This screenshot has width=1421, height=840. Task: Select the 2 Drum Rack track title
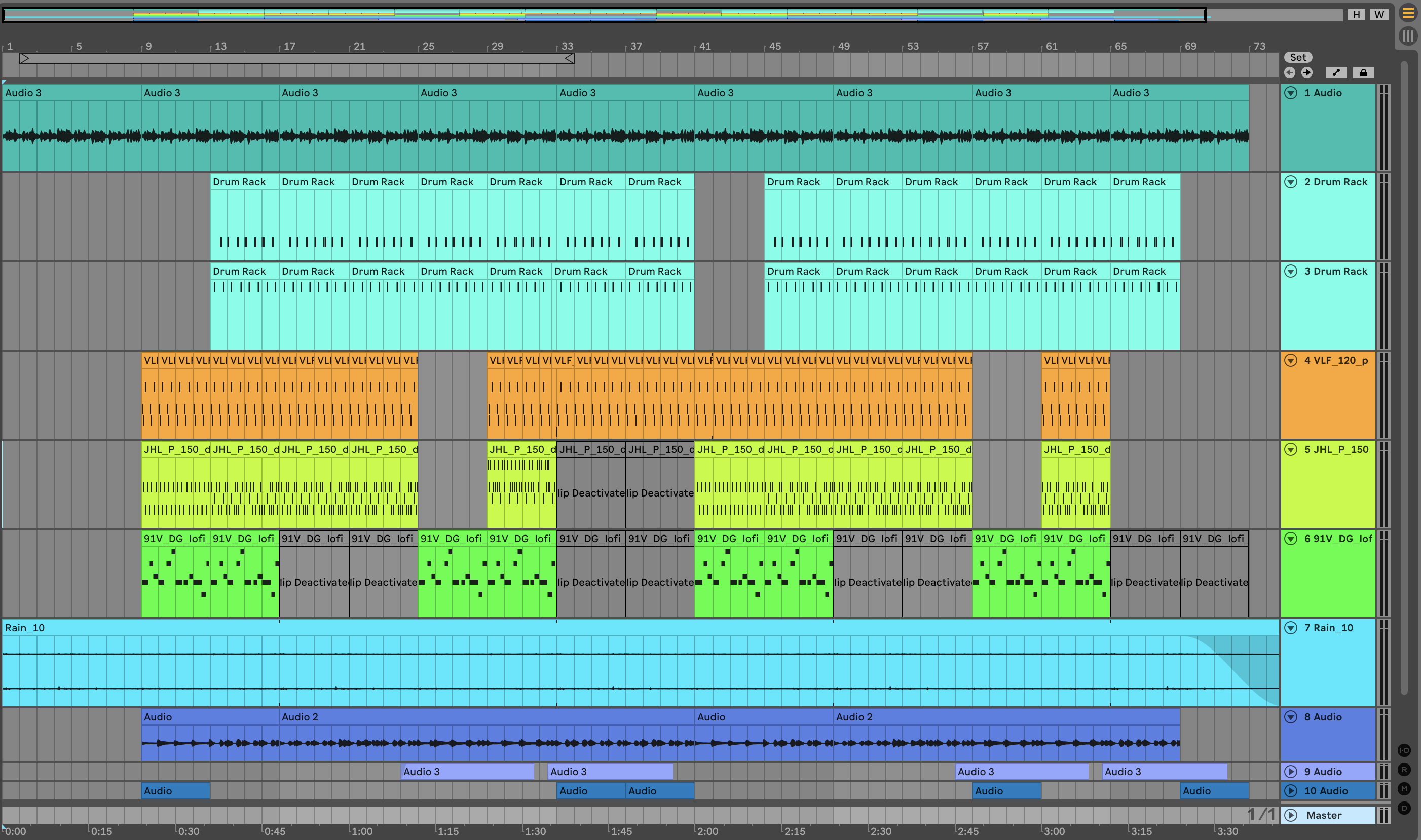coord(1335,182)
